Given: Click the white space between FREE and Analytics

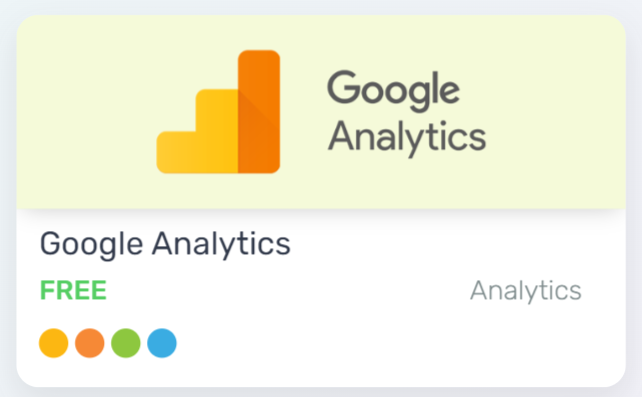Looking at the screenshot, I should click(x=289, y=291).
